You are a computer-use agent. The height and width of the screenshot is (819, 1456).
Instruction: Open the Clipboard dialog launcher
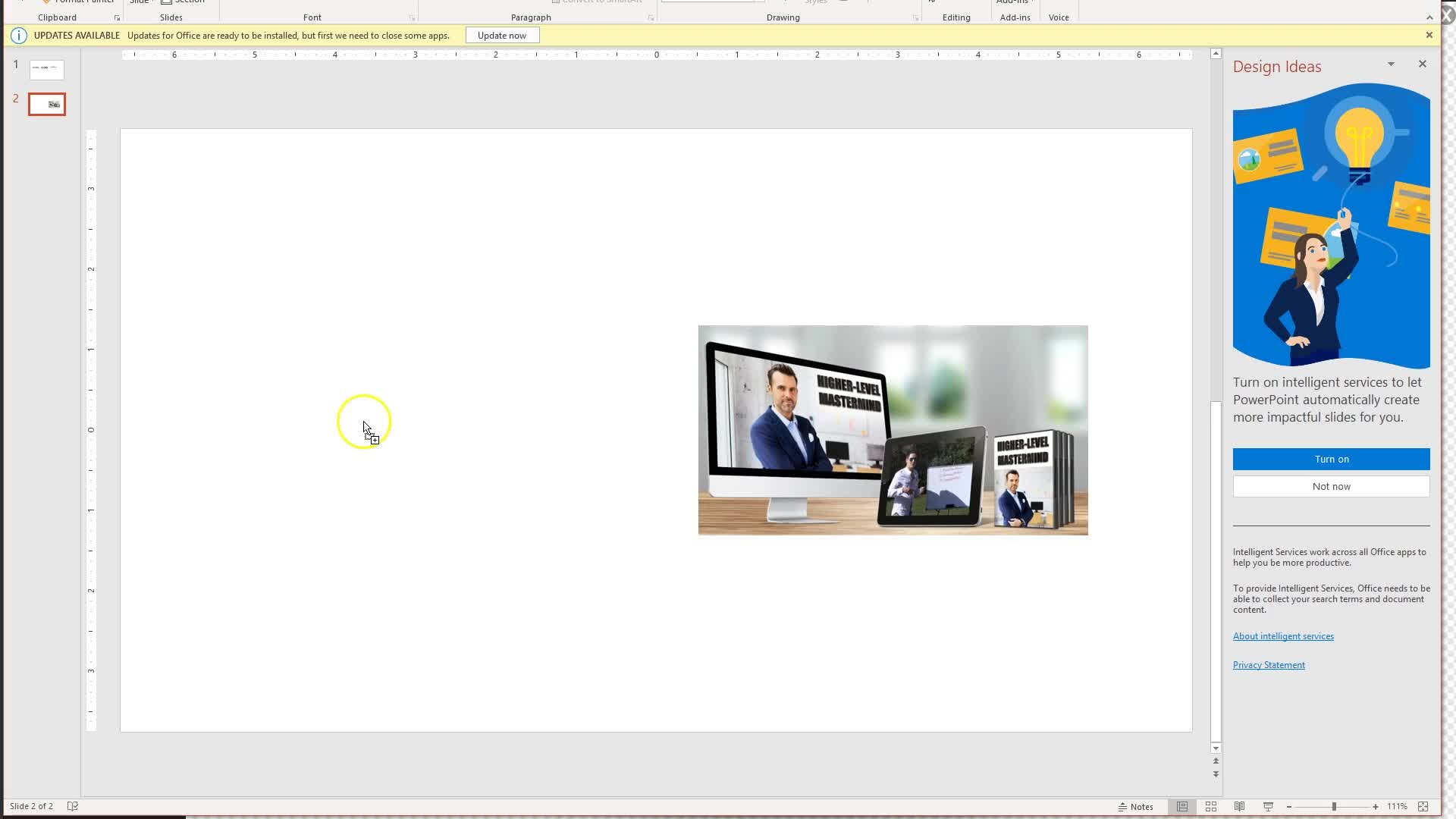[117, 18]
